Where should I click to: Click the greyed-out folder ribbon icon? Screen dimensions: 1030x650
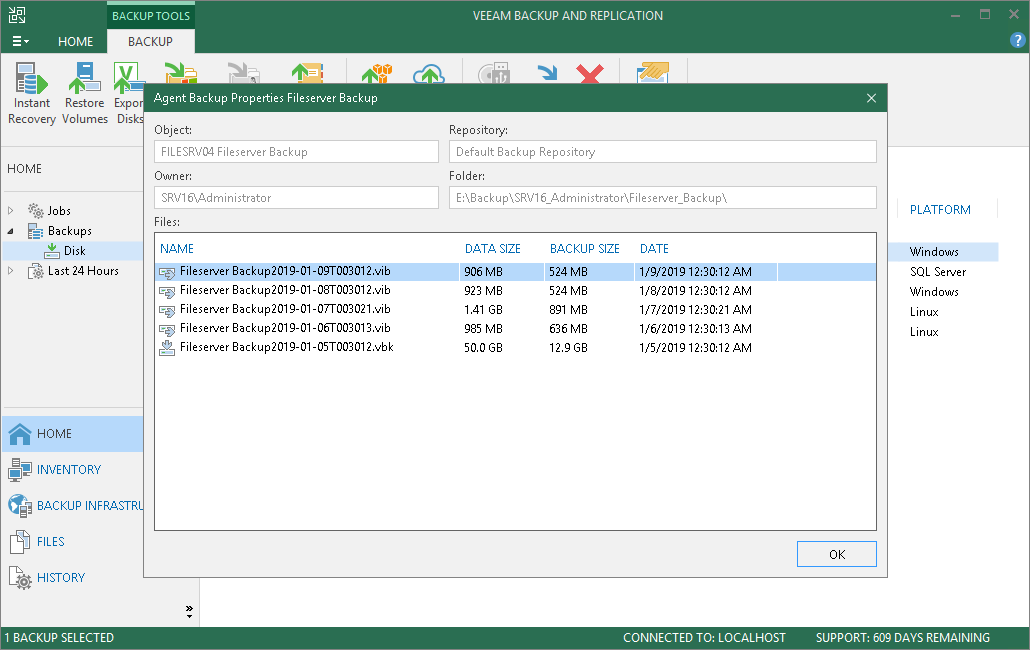[x=244, y=74]
